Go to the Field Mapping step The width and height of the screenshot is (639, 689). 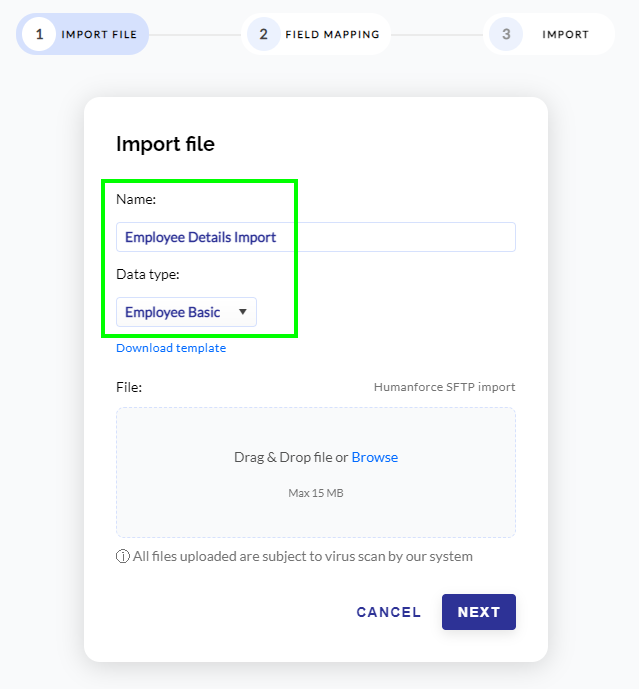(332, 34)
